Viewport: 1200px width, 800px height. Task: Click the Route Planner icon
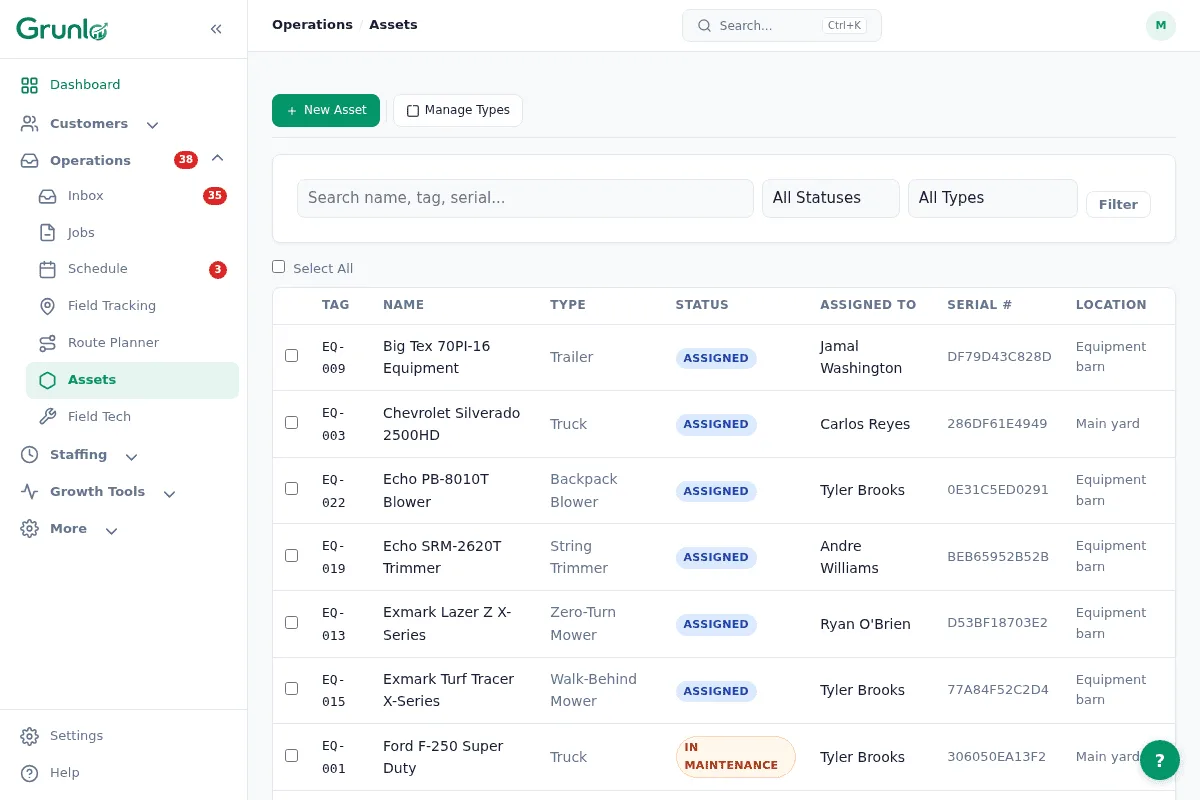(x=48, y=343)
